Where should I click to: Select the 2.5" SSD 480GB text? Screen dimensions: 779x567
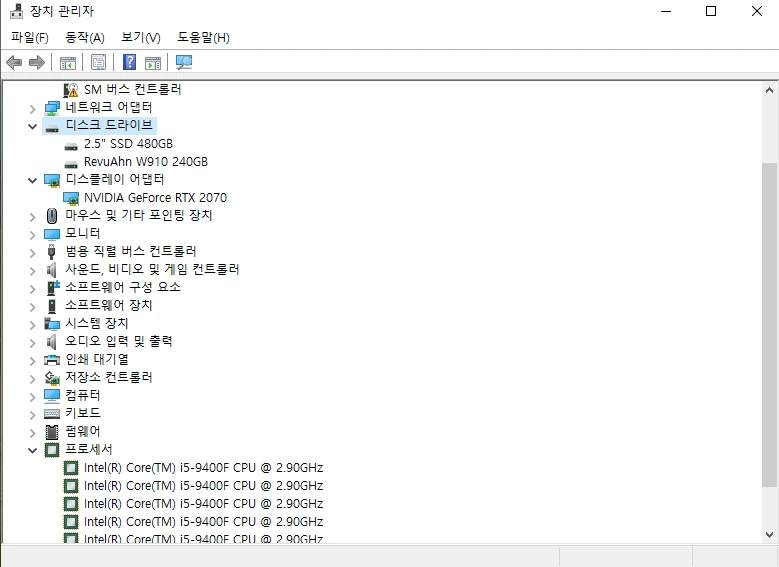[x=128, y=144]
